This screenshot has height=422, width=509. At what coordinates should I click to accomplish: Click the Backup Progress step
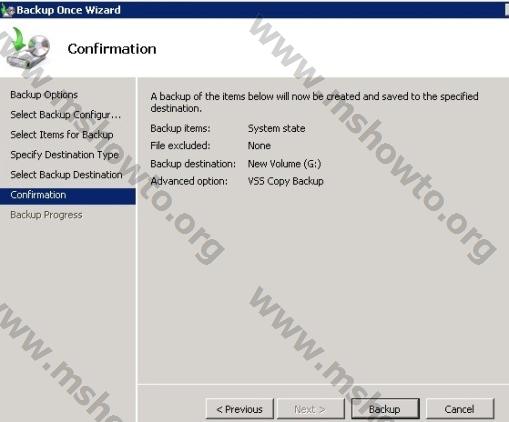click(x=46, y=215)
